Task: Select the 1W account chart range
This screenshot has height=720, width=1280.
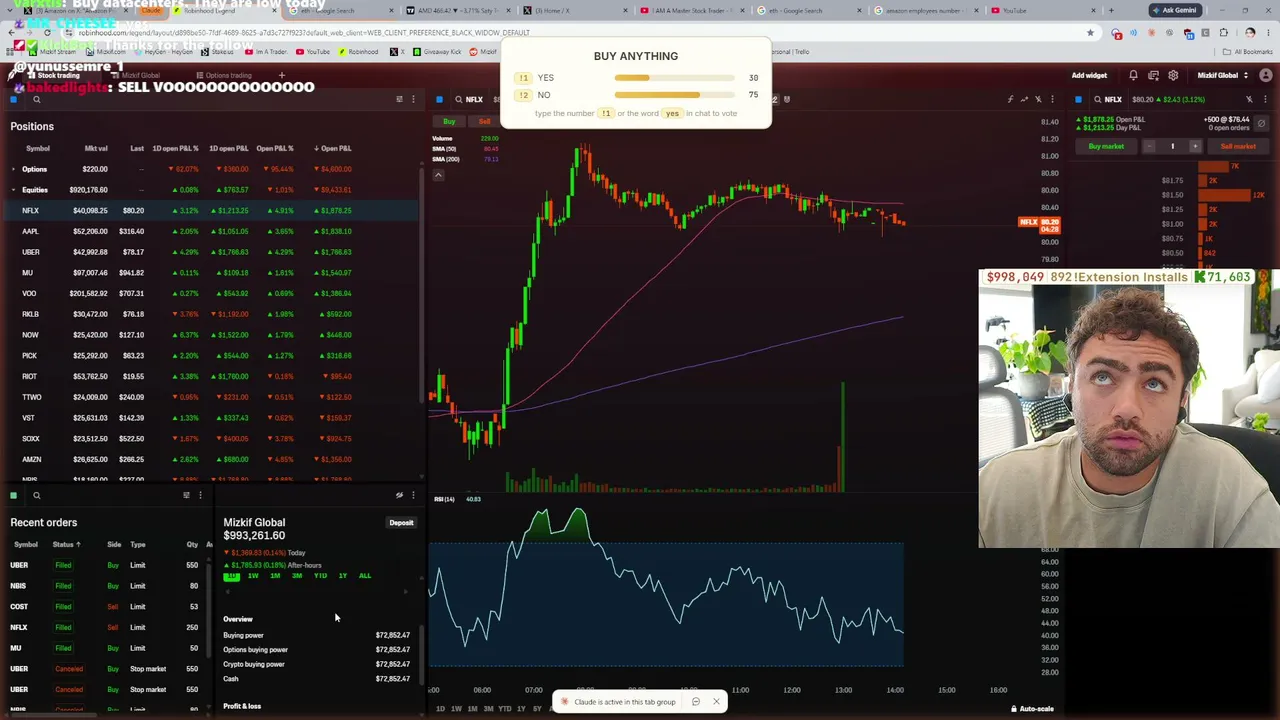Action: (x=253, y=575)
